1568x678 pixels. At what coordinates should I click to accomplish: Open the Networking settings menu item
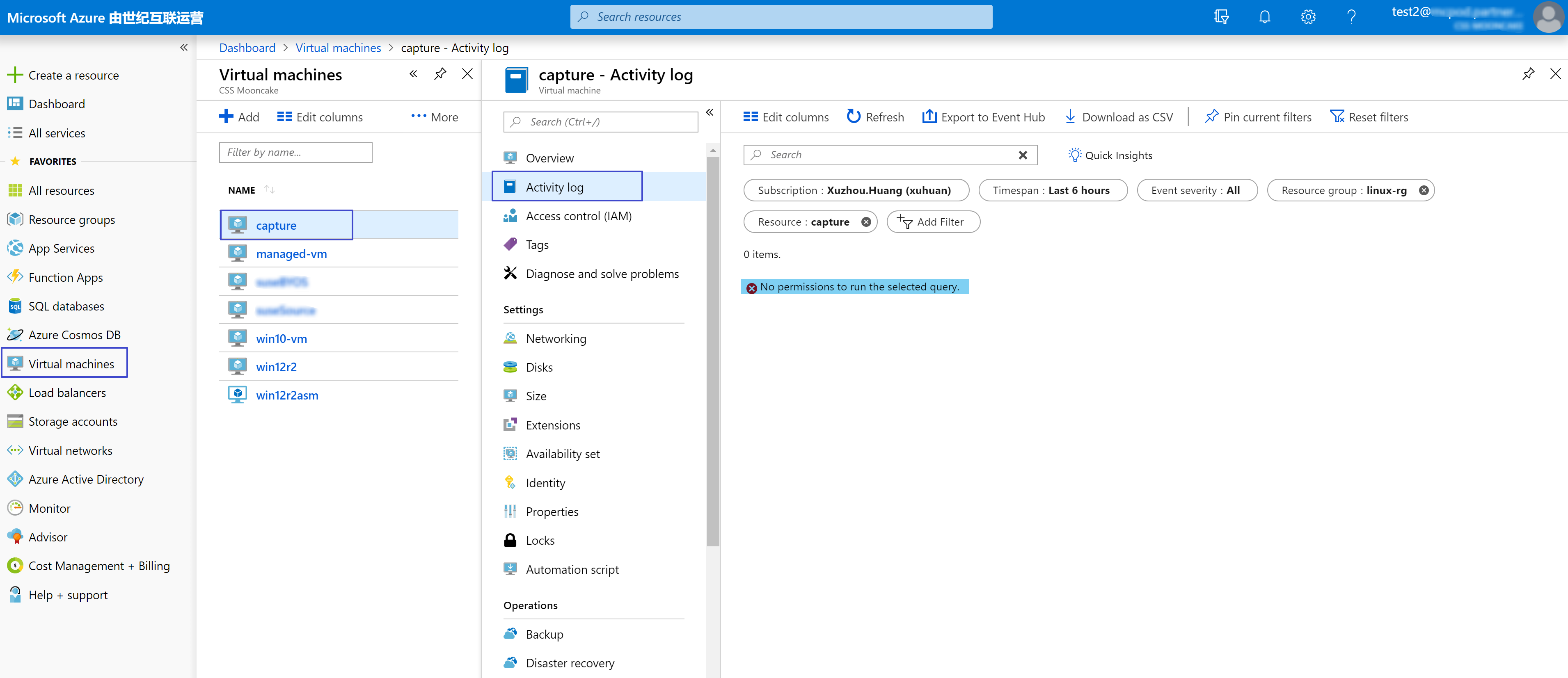pyautogui.click(x=556, y=338)
